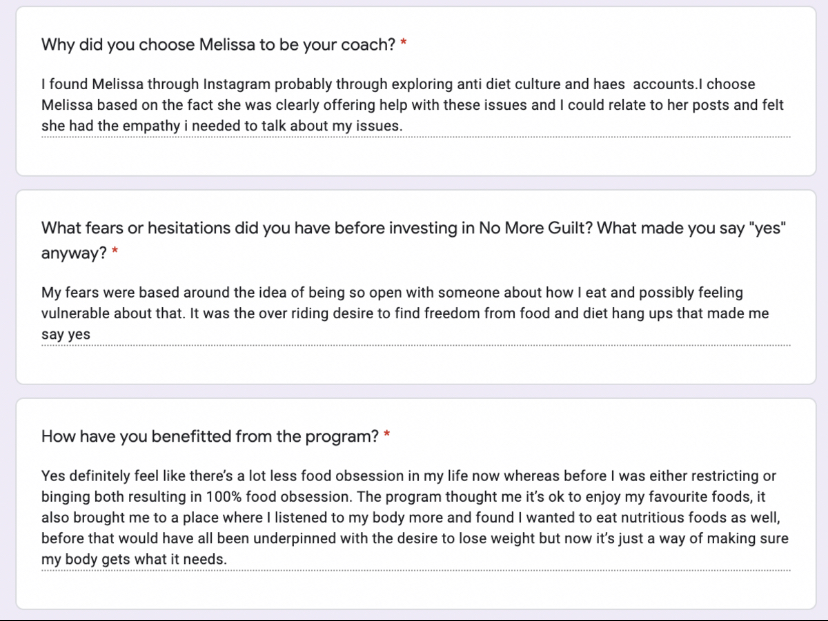Click the "How have you benefitted from the program?" heading

[210, 436]
